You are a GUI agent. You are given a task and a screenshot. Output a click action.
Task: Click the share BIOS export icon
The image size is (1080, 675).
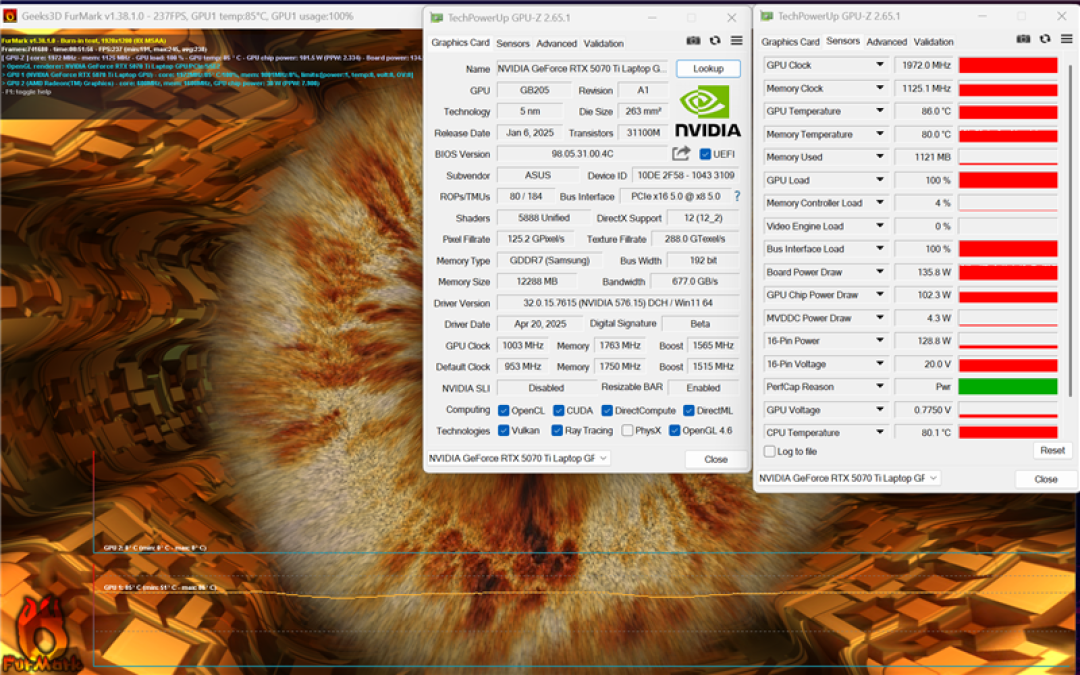(681, 154)
